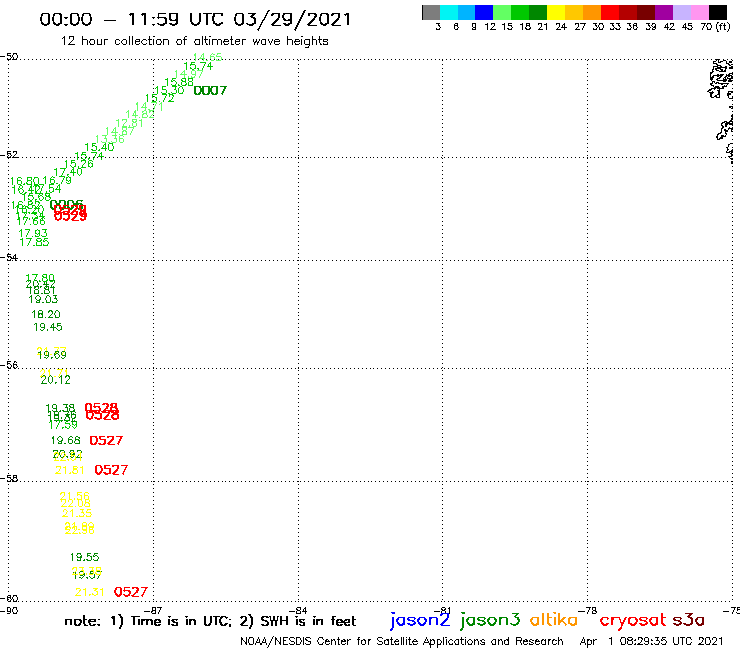Click the dark red 's3a' satellite label
The image size is (740, 650).
tap(689, 620)
